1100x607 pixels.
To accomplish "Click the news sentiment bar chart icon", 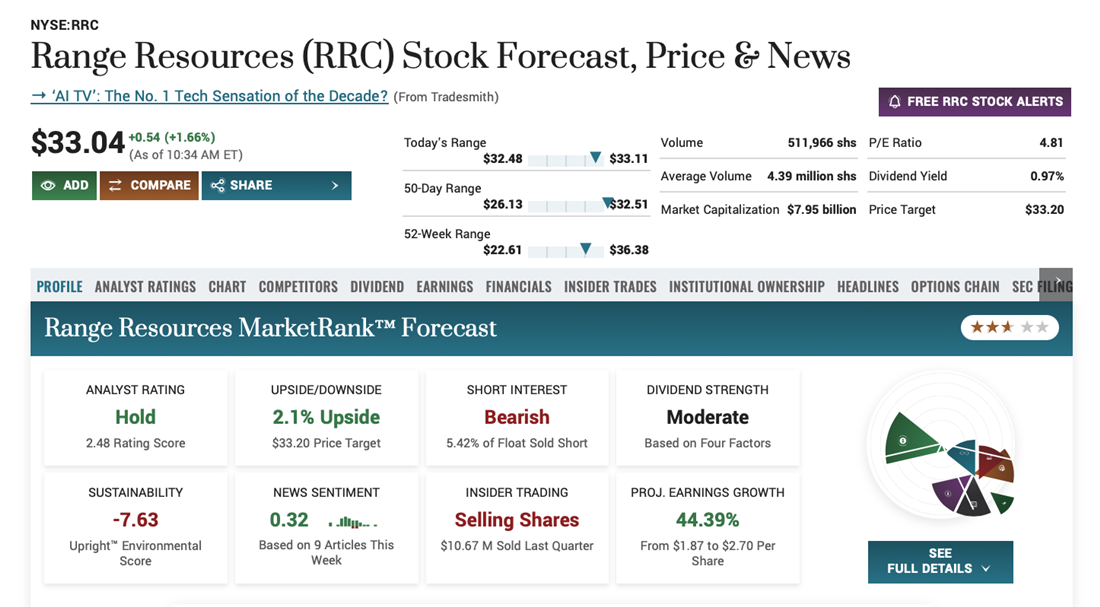I will click(352, 521).
